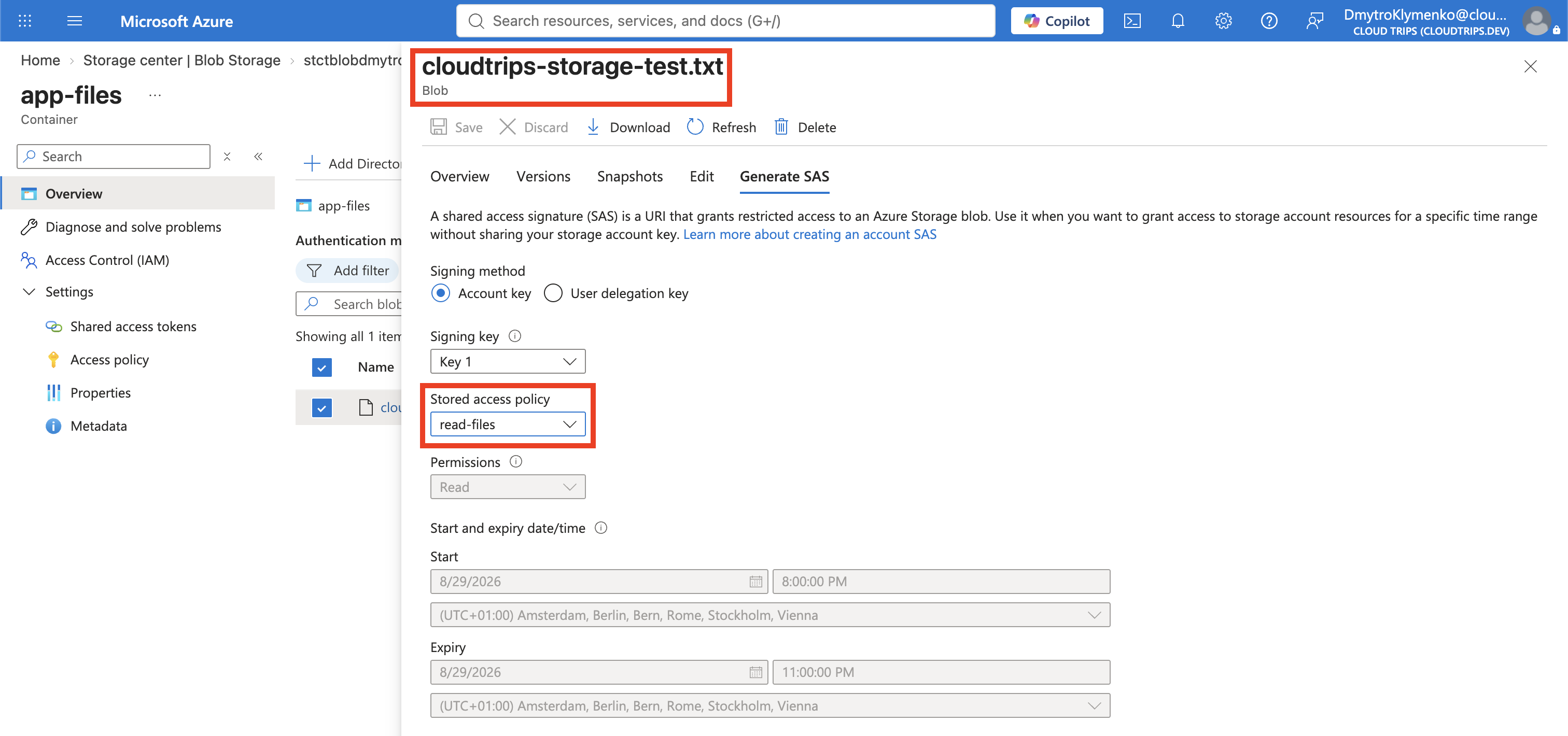The image size is (1568, 736).
Task: Click the Save toolbar icon
Action: (x=438, y=127)
